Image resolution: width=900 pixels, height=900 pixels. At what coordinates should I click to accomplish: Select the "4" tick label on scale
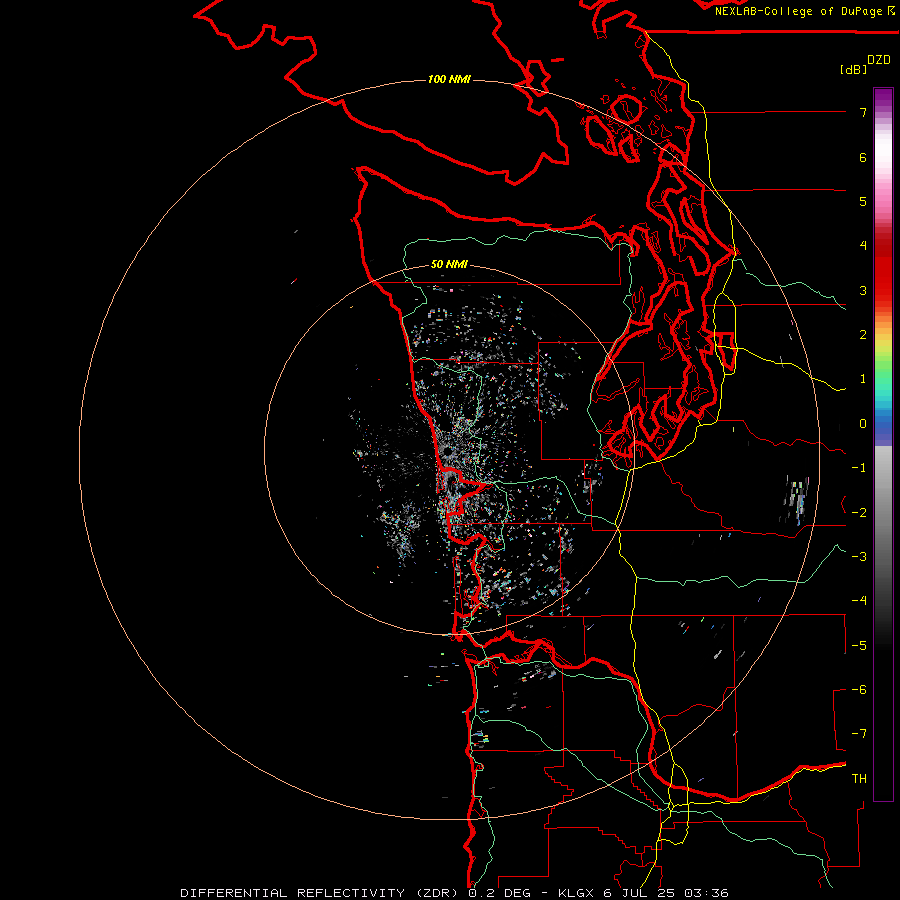(x=863, y=246)
